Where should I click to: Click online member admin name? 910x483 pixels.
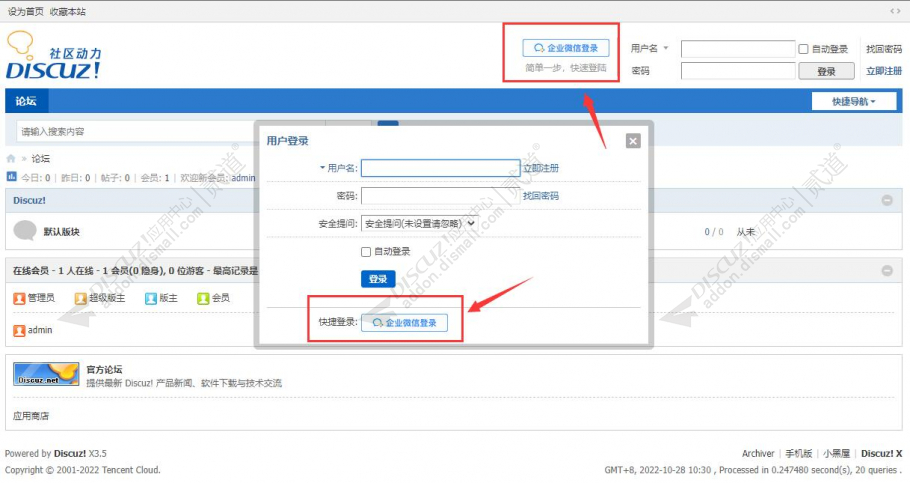[x=40, y=330]
